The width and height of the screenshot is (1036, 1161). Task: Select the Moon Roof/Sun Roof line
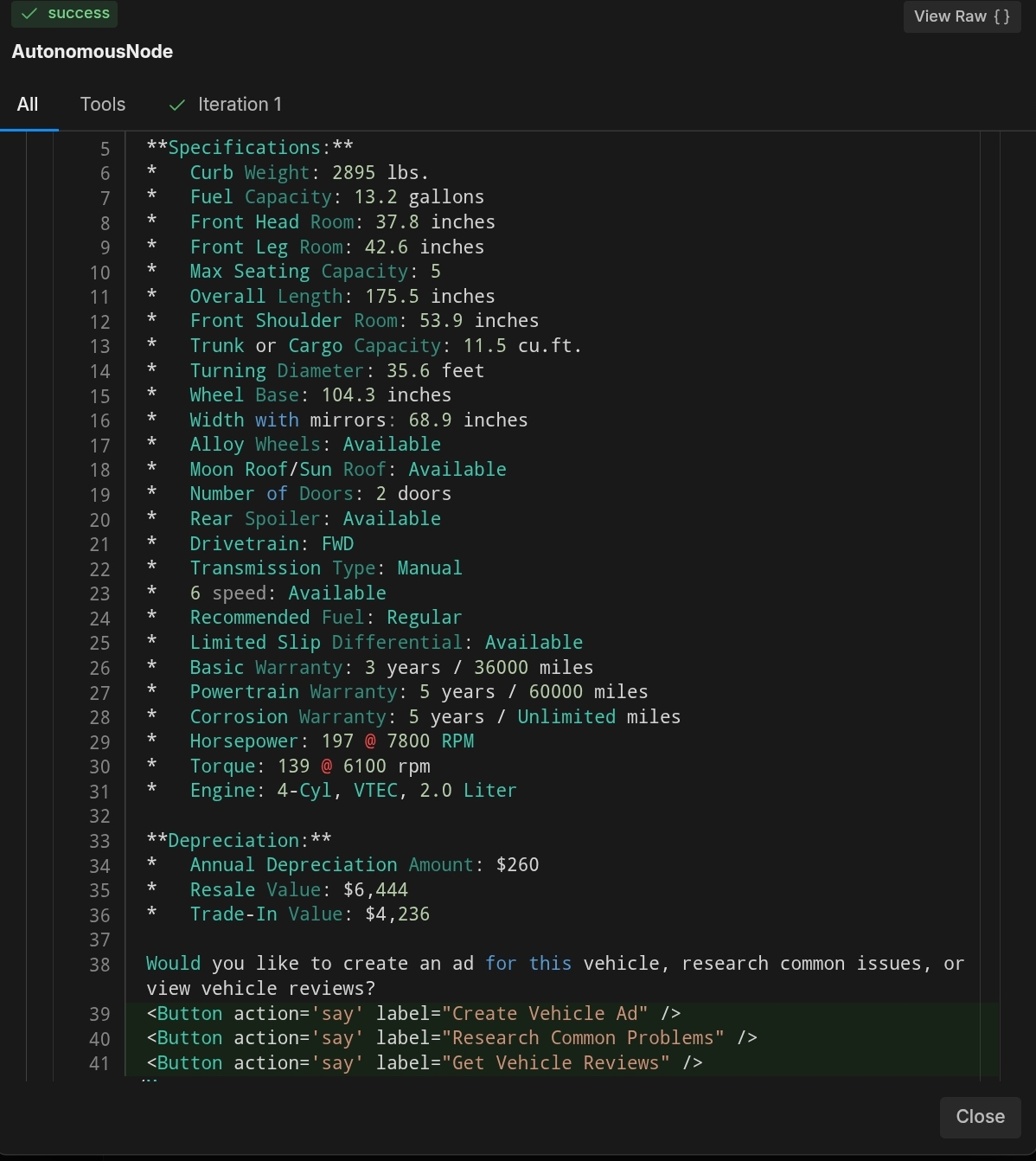[x=327, y=470]
